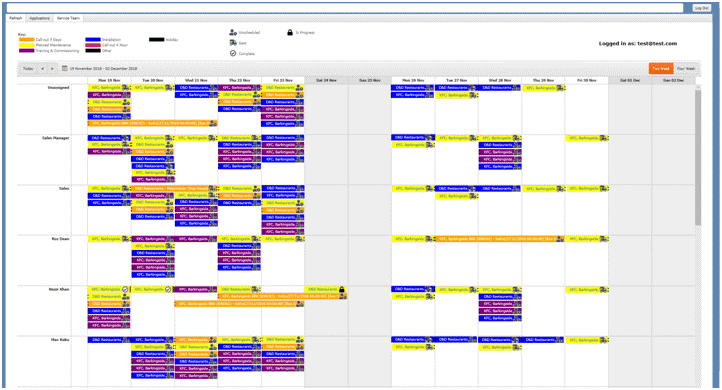722x390 pixels.
Task: Click the Unscheduled person icon in the legend
Action: click(233, 33)
